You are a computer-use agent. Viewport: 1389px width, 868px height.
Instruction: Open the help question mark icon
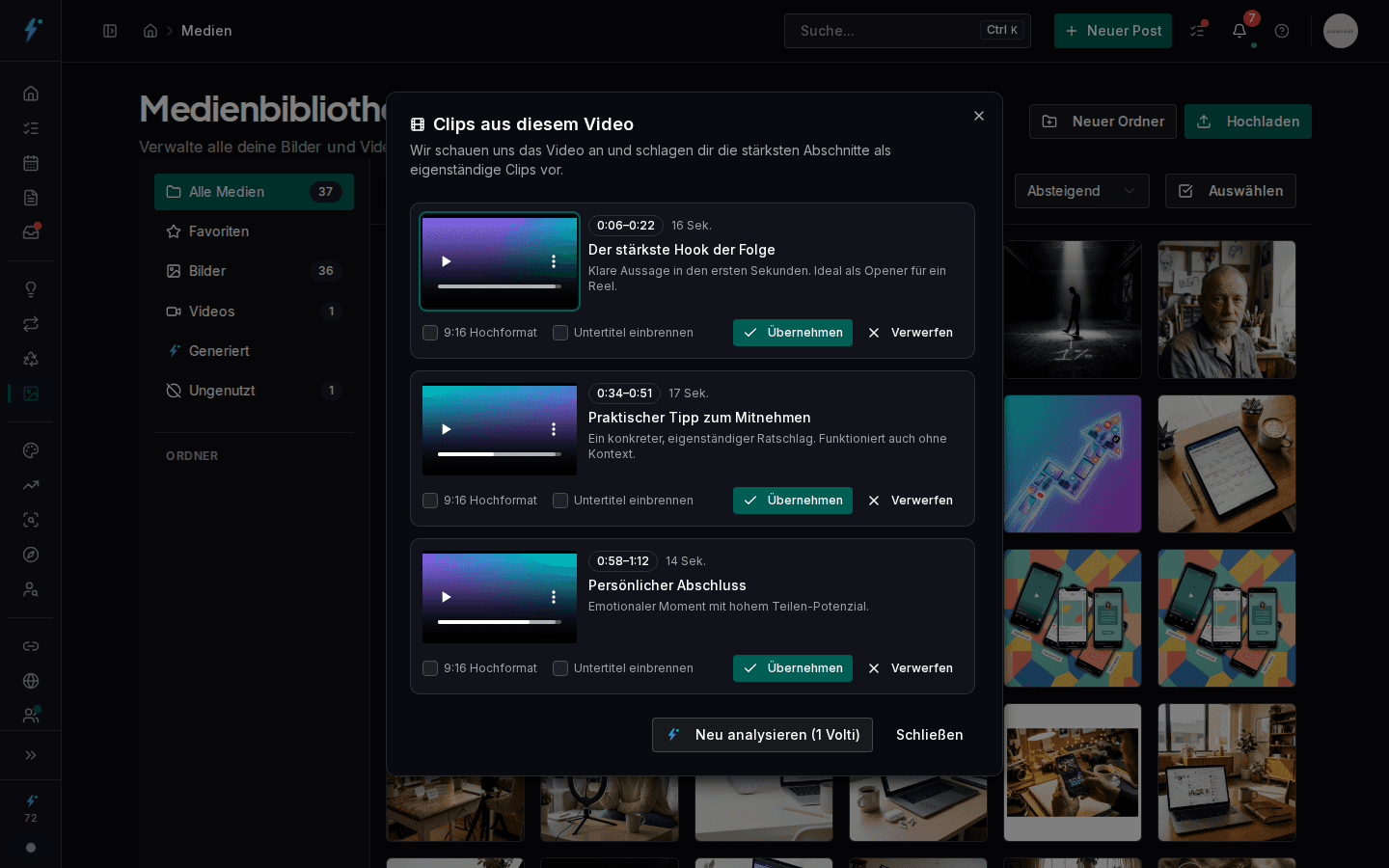[x=1282, y=31]
